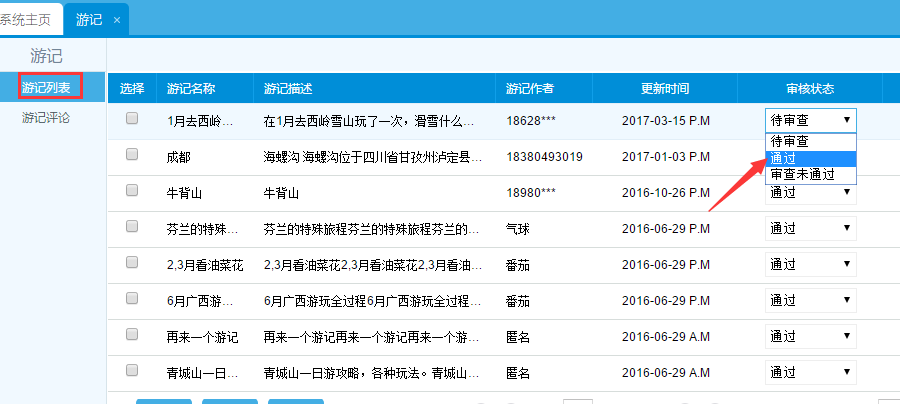900x404 pixels.
Task: Select the checkbox for the 青城山一日 row
Action: 132,371
